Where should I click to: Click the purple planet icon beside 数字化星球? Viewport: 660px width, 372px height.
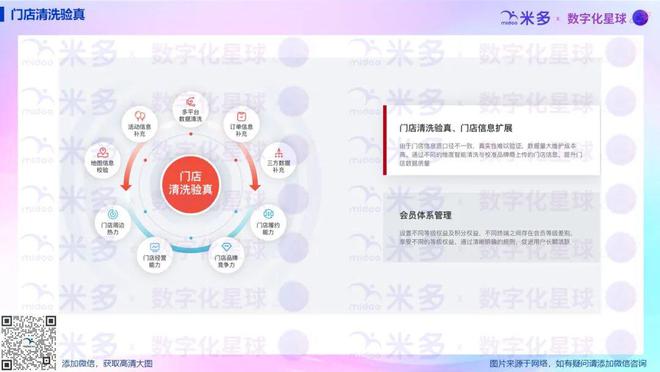point(640,18)
